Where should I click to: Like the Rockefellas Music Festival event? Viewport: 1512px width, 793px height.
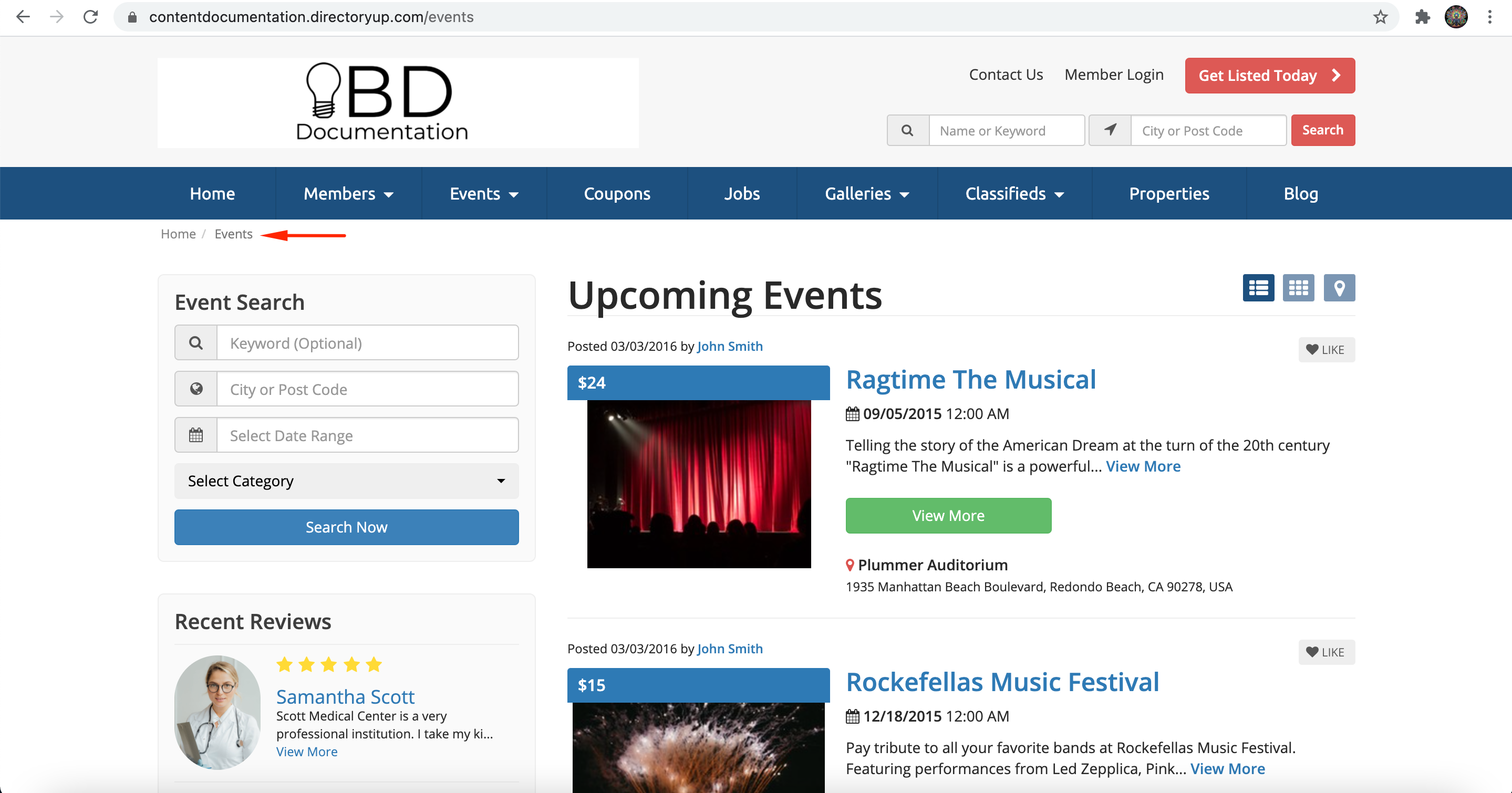click(1326, 652)
